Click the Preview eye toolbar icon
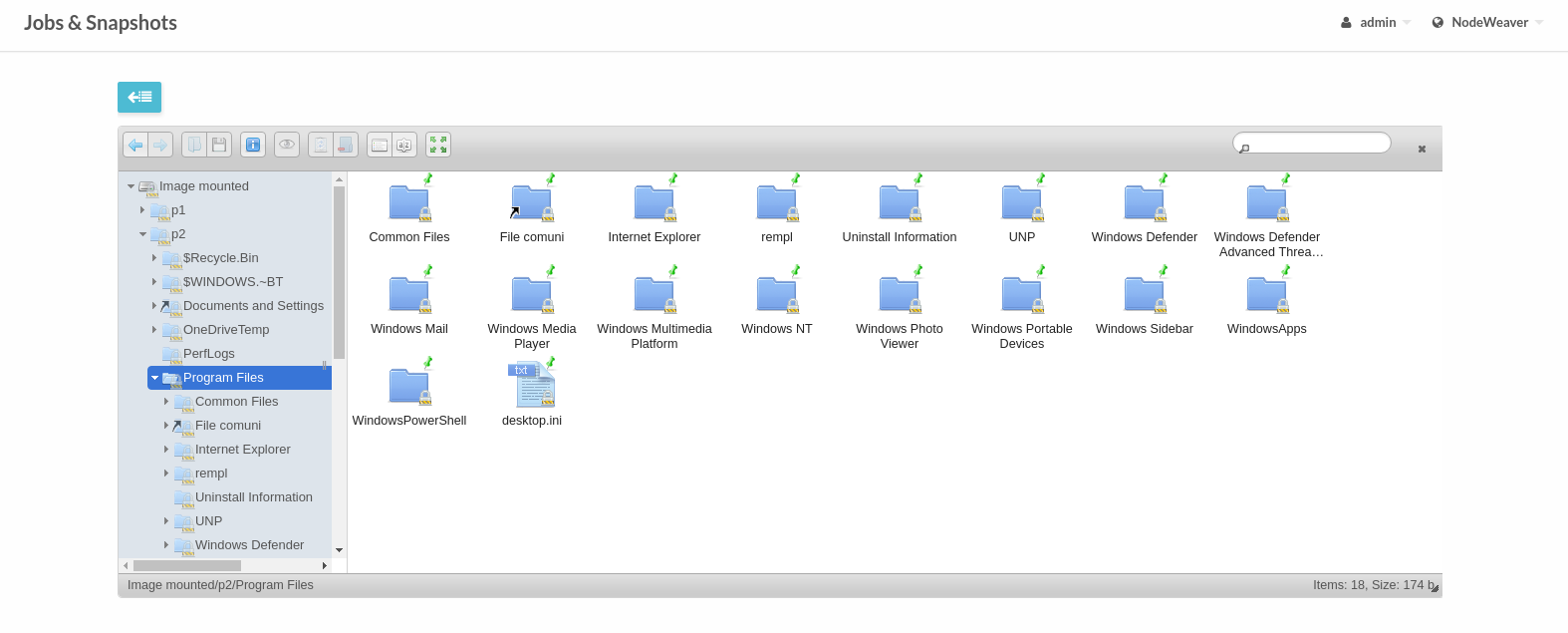 point(287,145)
